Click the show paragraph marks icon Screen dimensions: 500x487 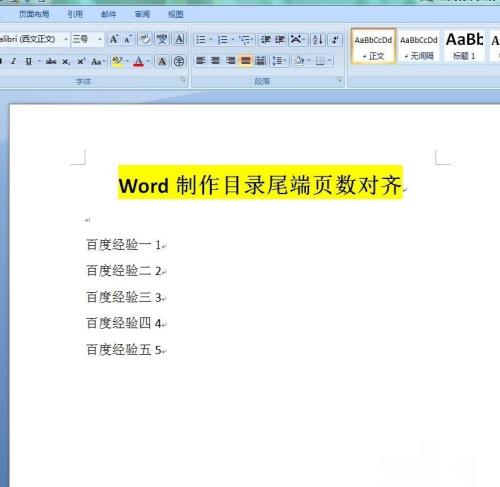(x=335, y=40)
